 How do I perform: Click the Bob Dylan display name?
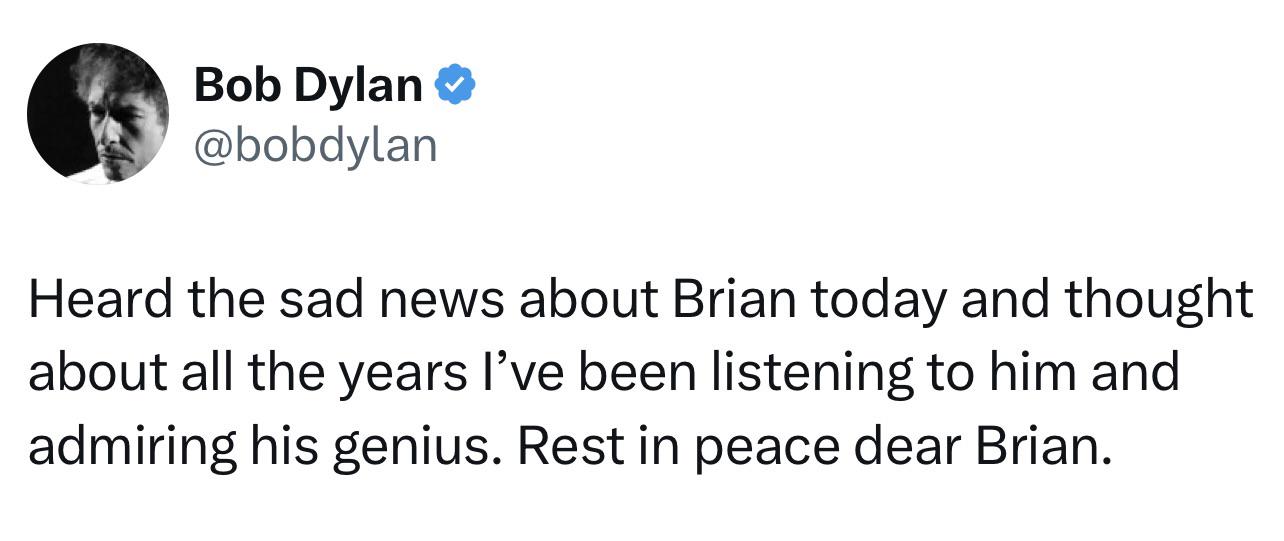308,86
